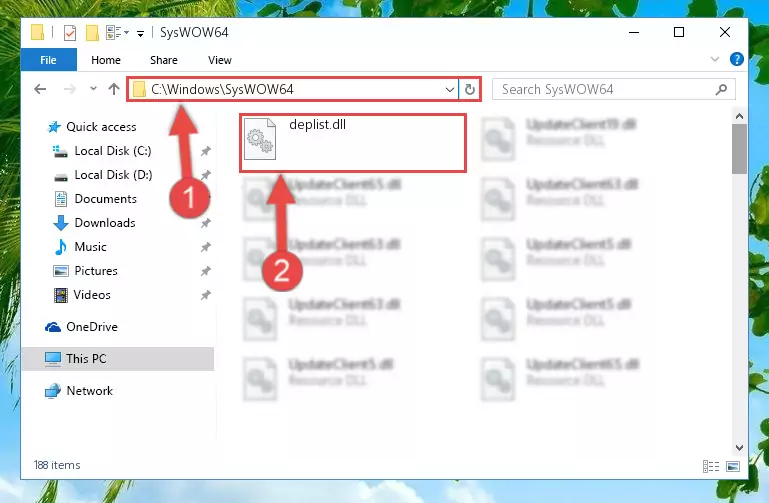The width and height of the screenshot is (769, 503).
Task: Go up one folder level
Action: (x=114, y=89)
